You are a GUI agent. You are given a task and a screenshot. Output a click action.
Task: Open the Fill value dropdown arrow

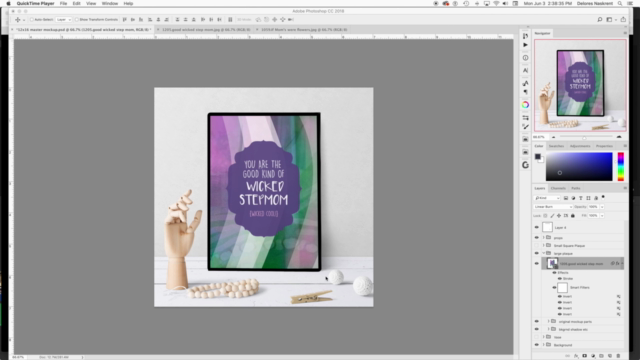tap(602, 216)
